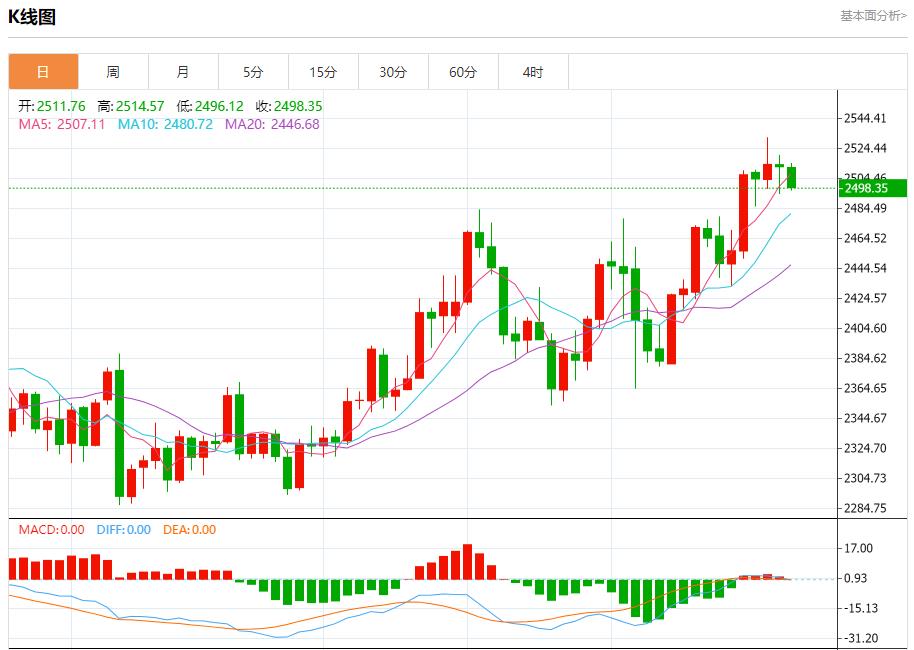The width and height of the screenshot is (914, 650).
Task: Open the 基本面分析 link
Action: (x=873, y=16)
